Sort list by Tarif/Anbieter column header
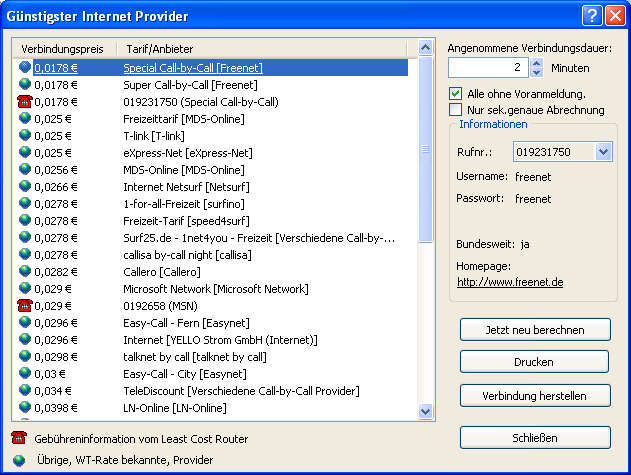631x475 pixels. click(x=262, y=49)
